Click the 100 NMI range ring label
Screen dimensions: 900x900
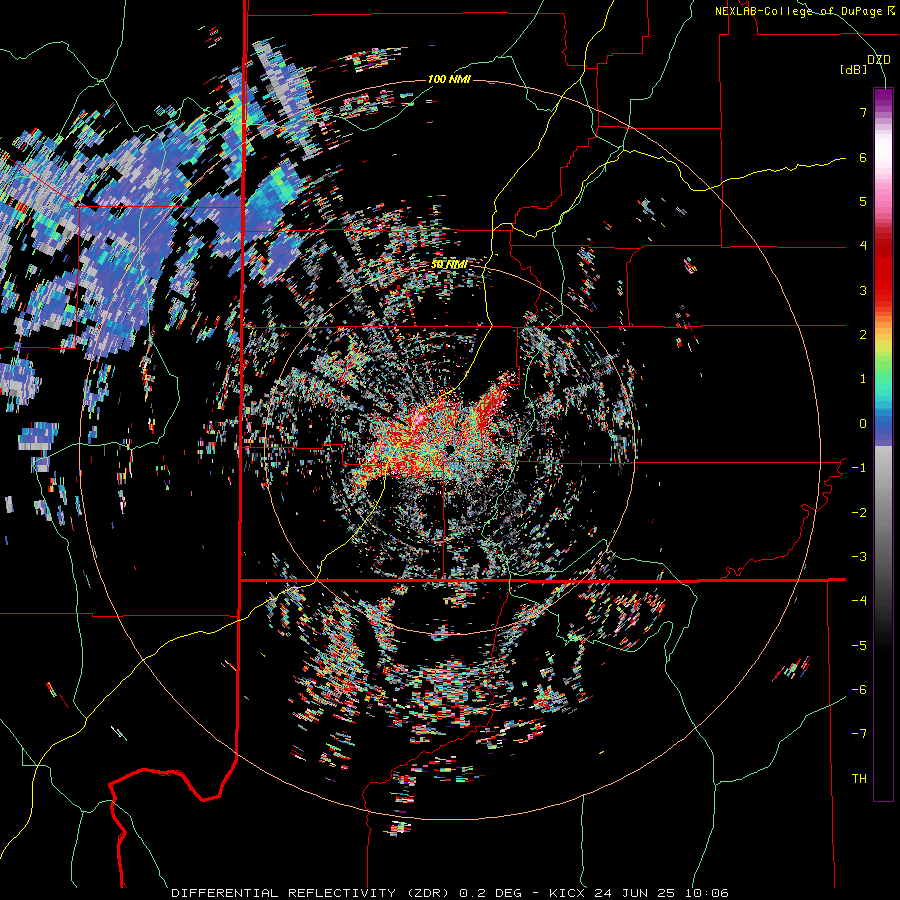[x=449, y=79]
